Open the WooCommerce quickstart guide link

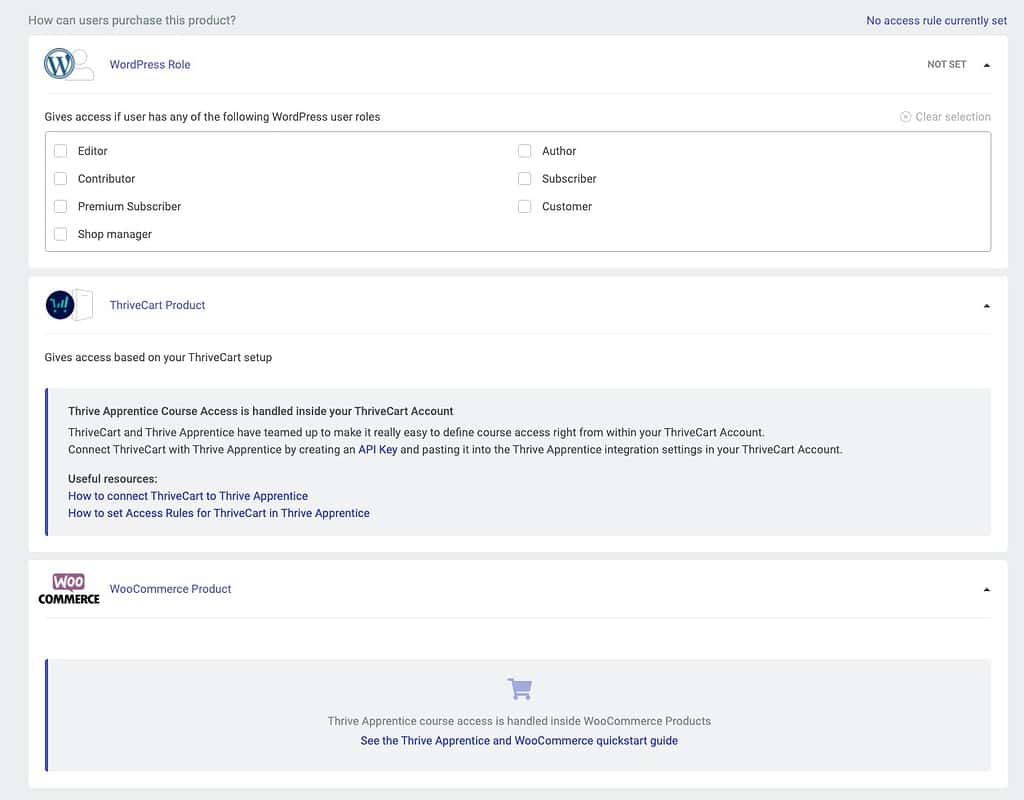tap(519, 741)
